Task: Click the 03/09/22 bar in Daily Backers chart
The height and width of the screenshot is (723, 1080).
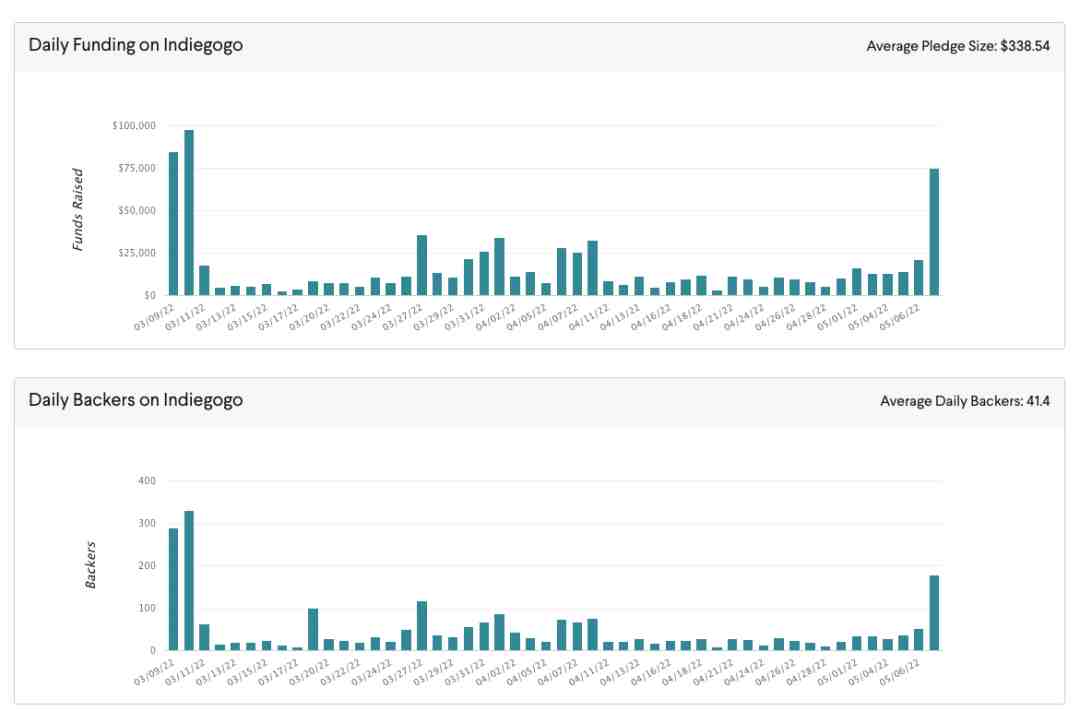Action: [173, 589]
